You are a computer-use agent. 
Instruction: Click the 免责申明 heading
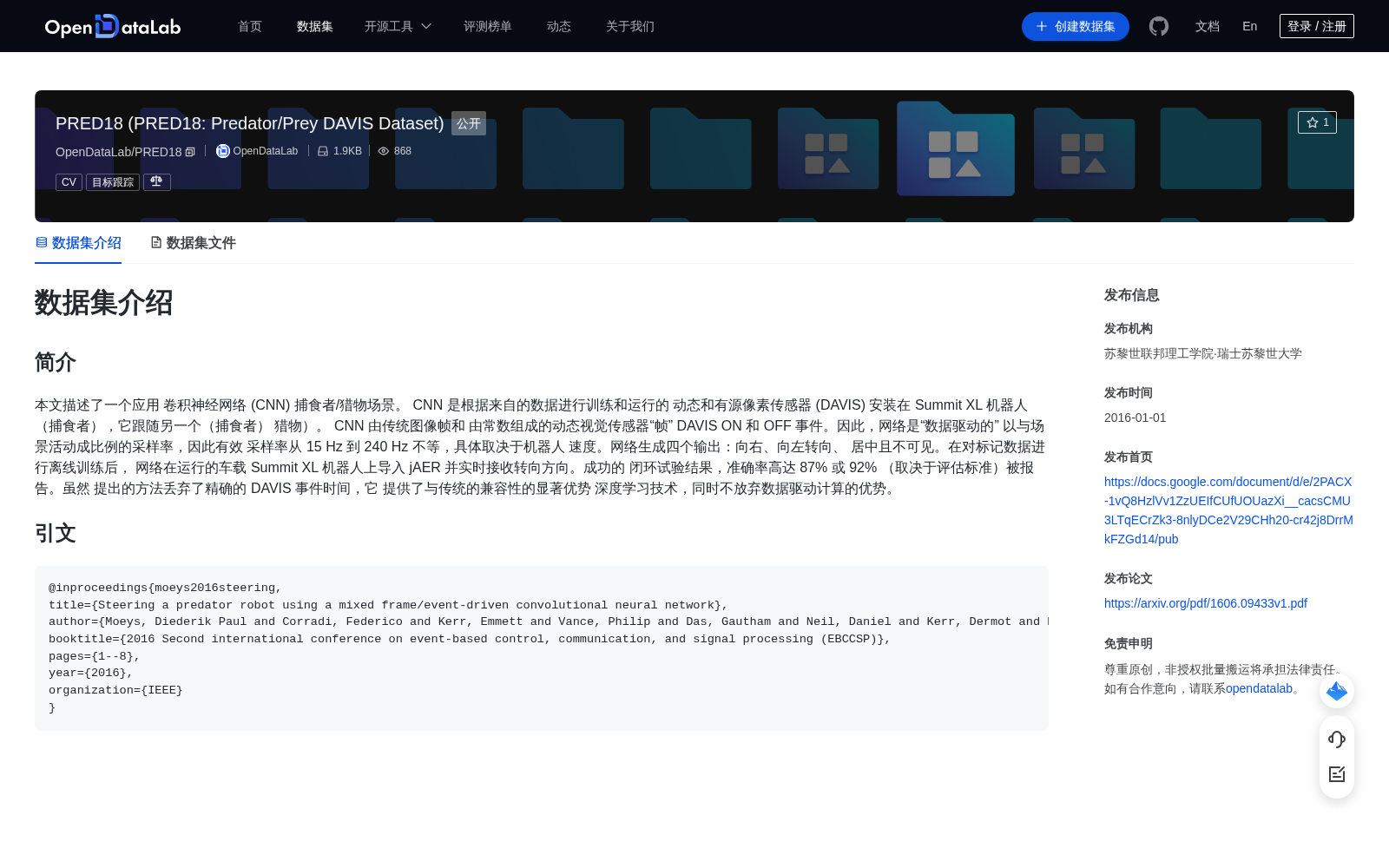[x=1129, y=643]
